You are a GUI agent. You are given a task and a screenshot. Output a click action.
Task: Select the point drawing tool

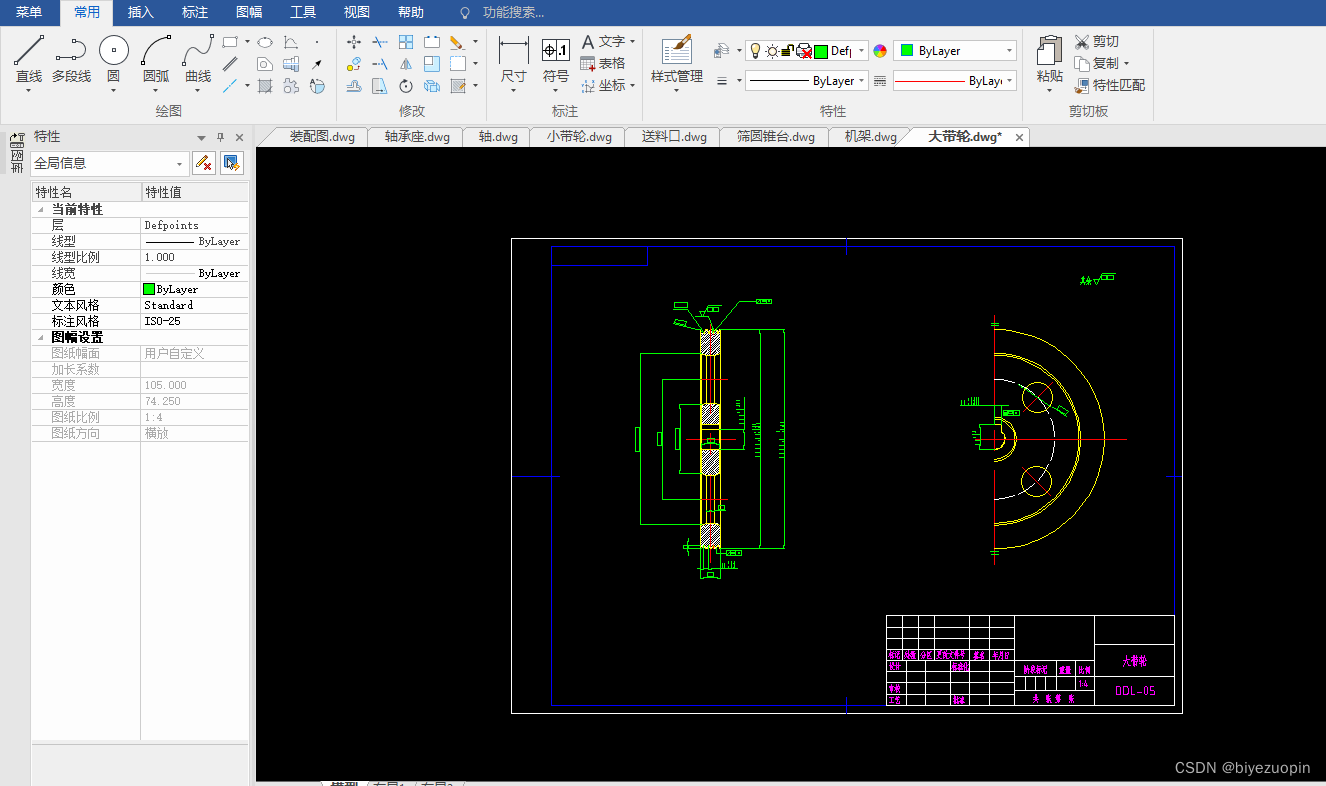pyautogui.click(x=317, y=42)
